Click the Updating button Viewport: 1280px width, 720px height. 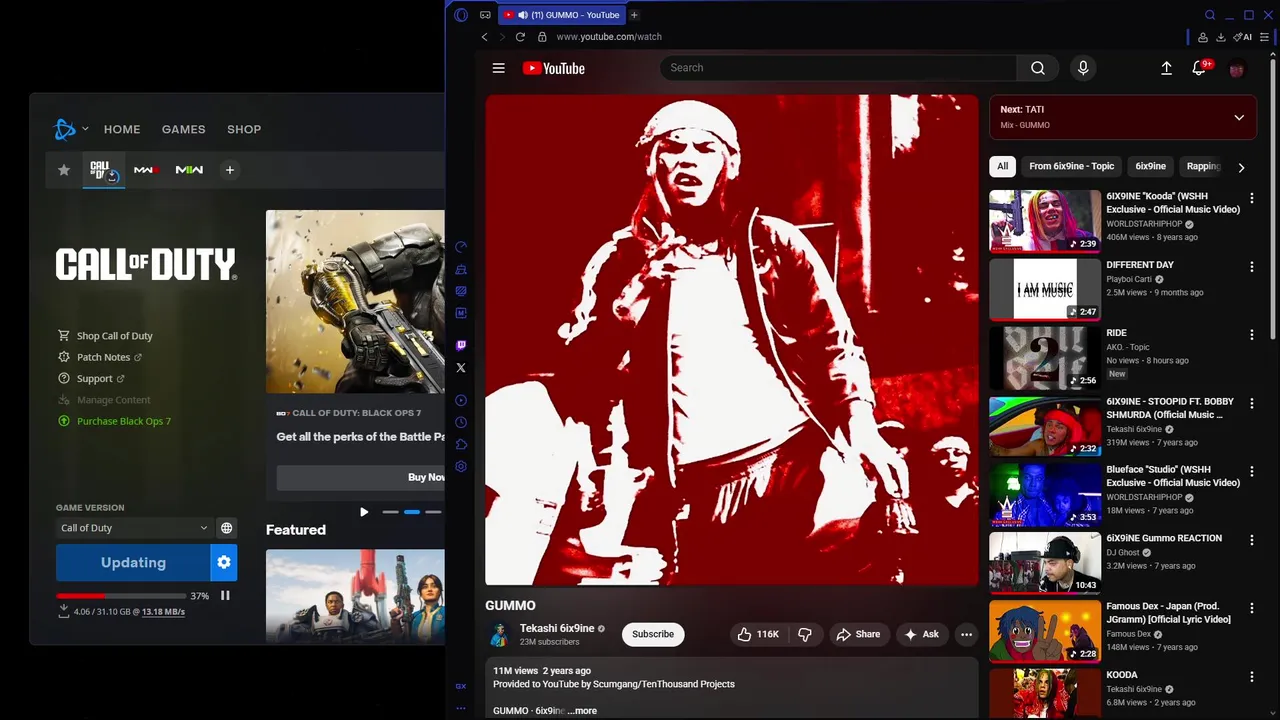coord(133,563)
